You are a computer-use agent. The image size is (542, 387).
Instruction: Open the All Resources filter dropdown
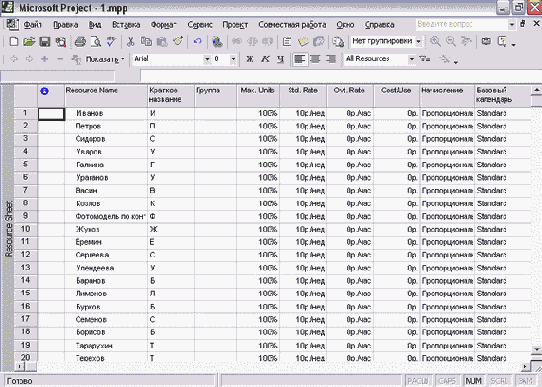(411, 59)
